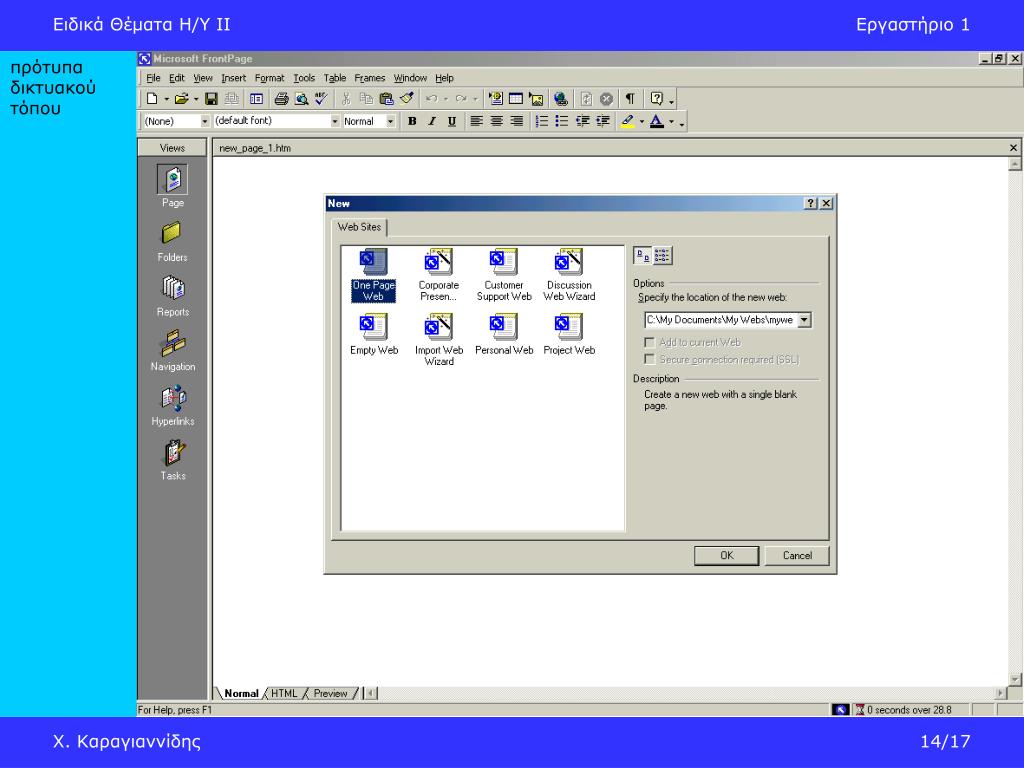
Task: Tick the Add to current Web checkbox
Action: coord(649,342)
